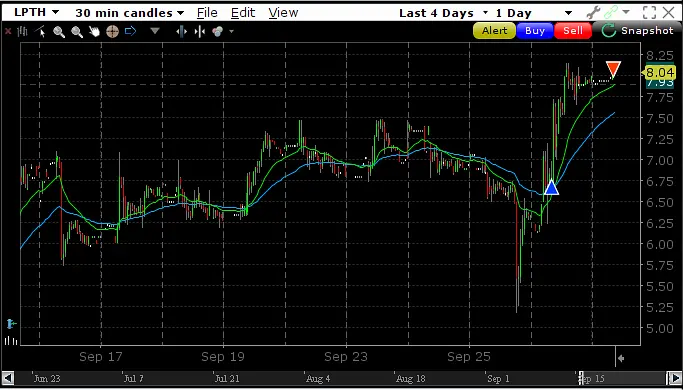
Task: Click the 8.25 price axis label
Action: pyautogui.click(x=660, y=56)
